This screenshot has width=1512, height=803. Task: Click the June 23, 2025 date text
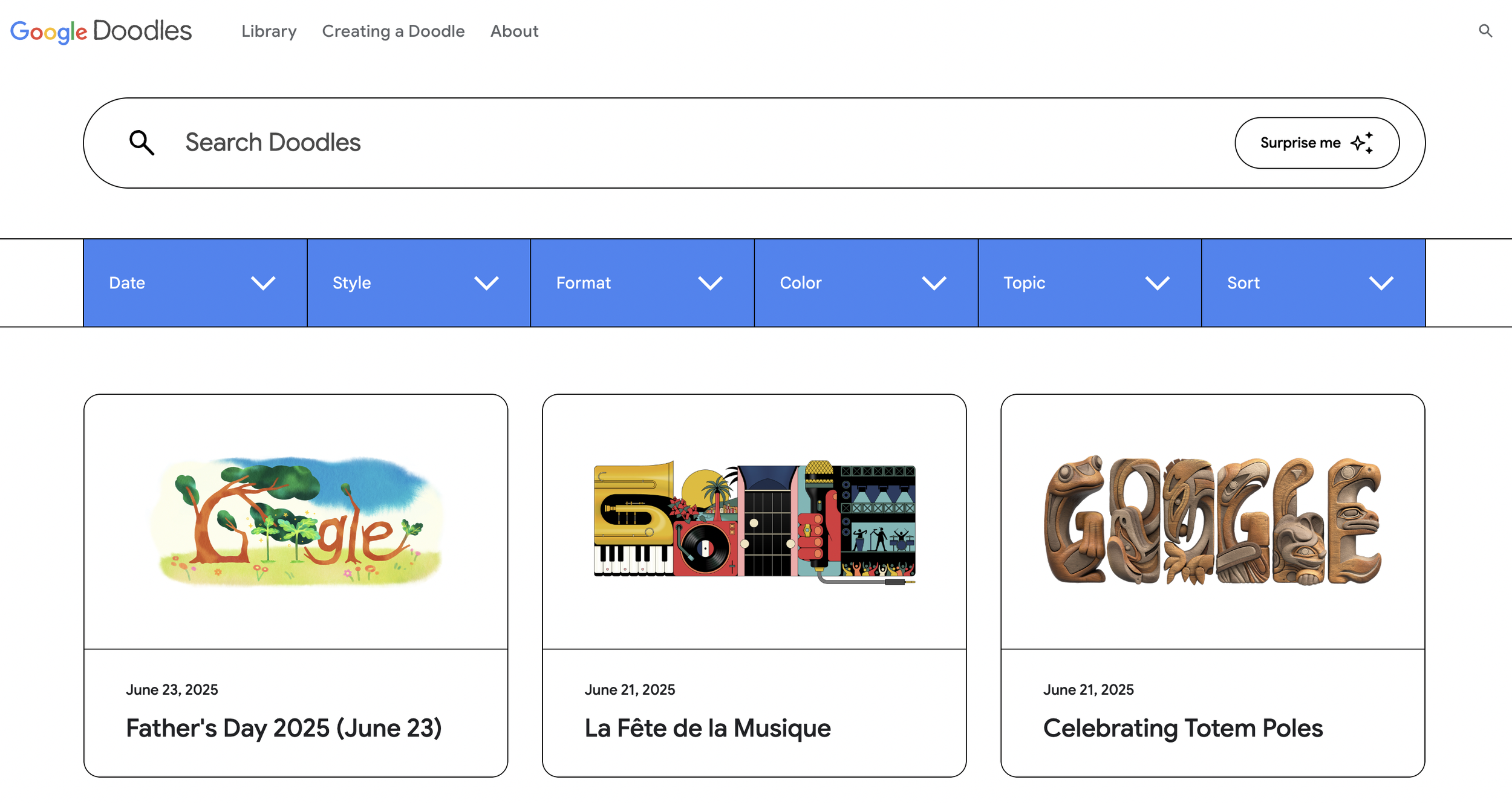(x=172, y=690)
